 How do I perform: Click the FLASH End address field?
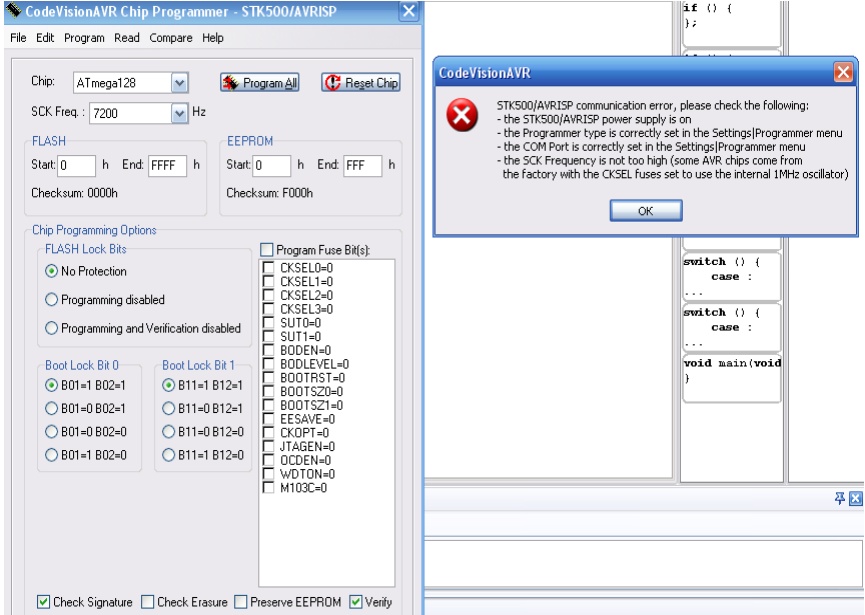point(168,165)
